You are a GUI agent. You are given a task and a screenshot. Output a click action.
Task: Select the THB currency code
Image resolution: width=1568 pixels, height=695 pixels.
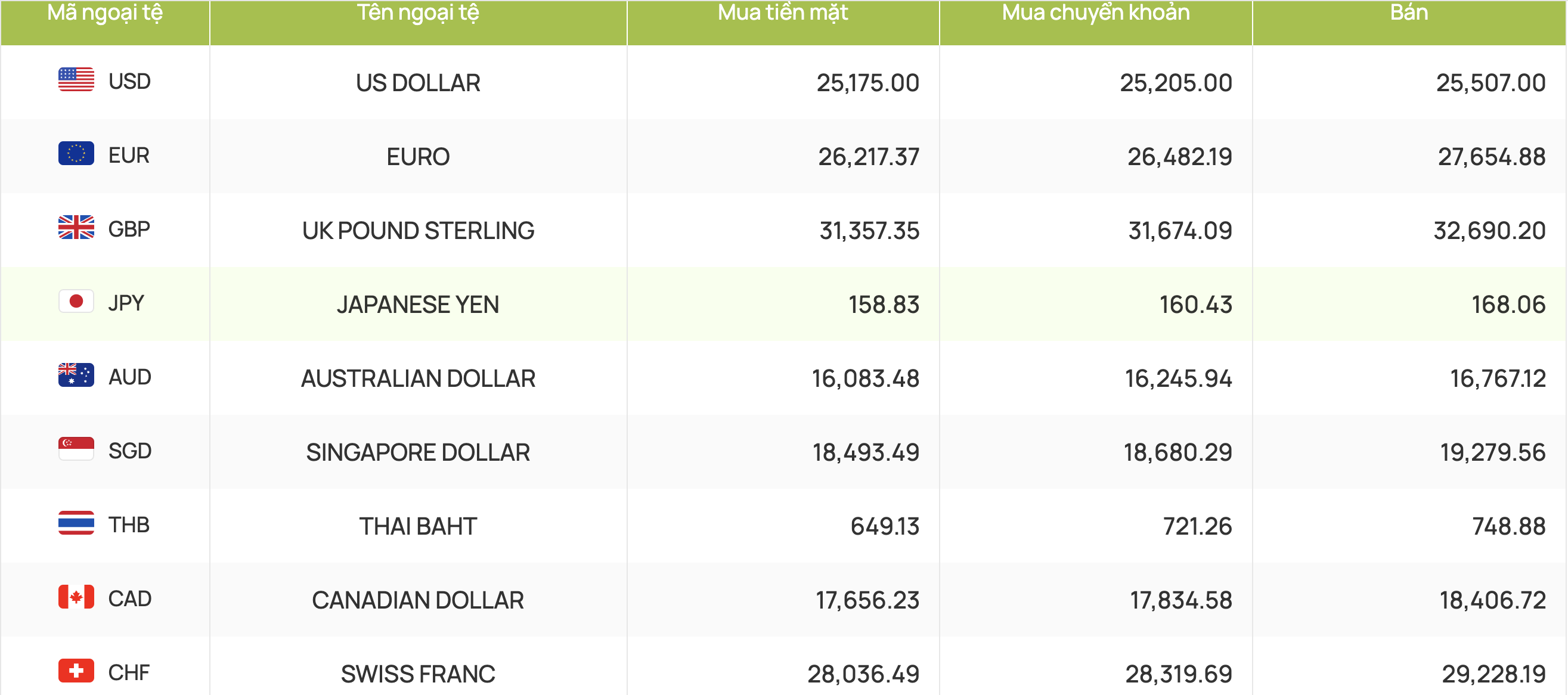click(x=129, y=525)
